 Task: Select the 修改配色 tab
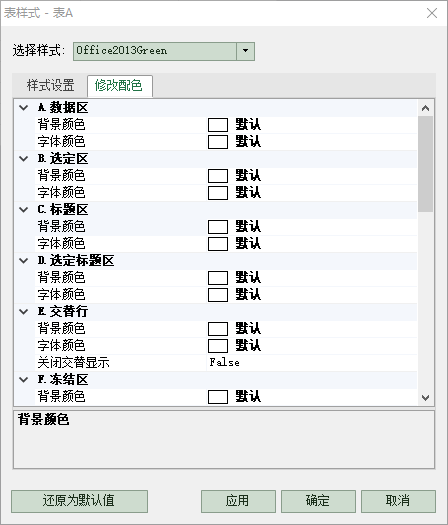(119, 86)
